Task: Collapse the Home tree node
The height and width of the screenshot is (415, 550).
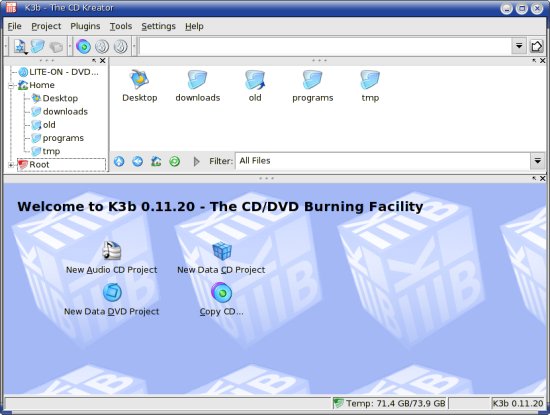Action: [x=11, y=85]
